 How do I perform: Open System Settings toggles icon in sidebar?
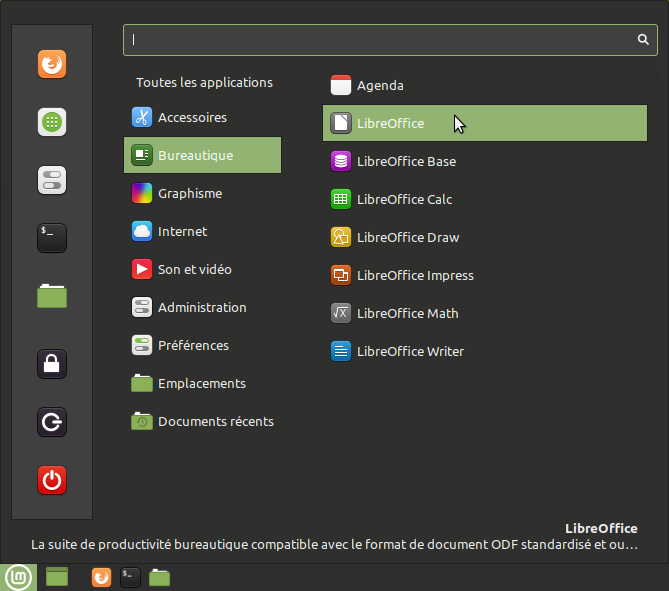(52, 180)
